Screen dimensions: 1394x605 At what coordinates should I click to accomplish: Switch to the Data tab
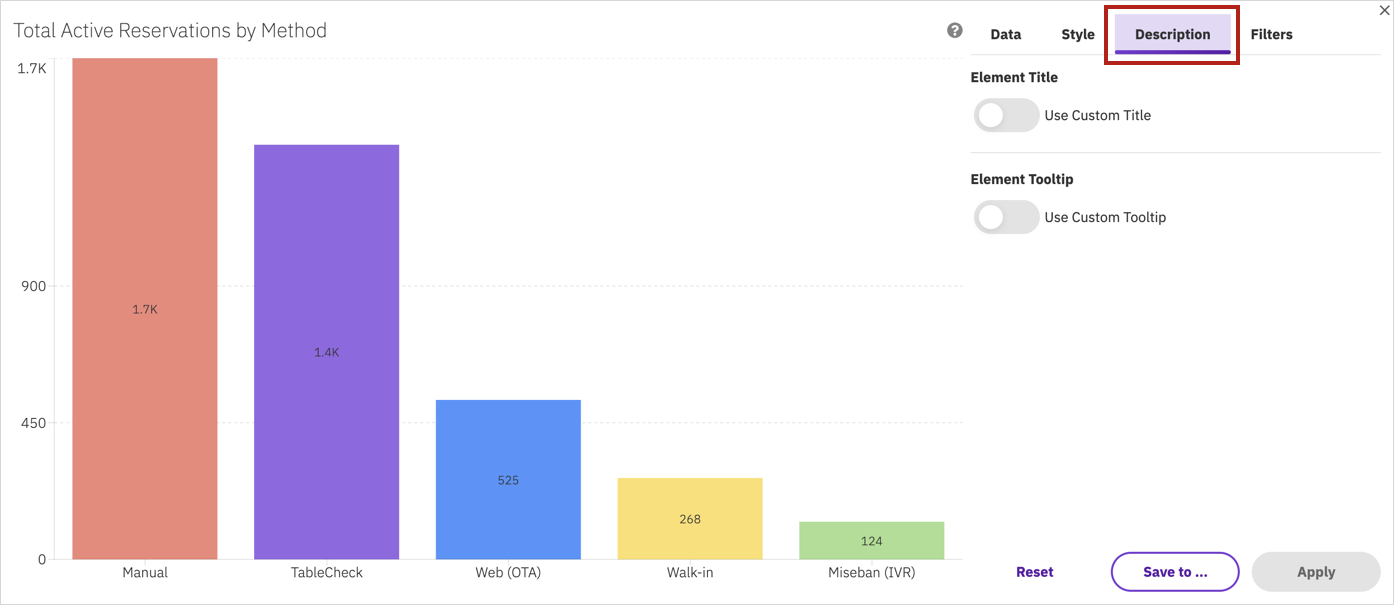(x=1005, y=34)
